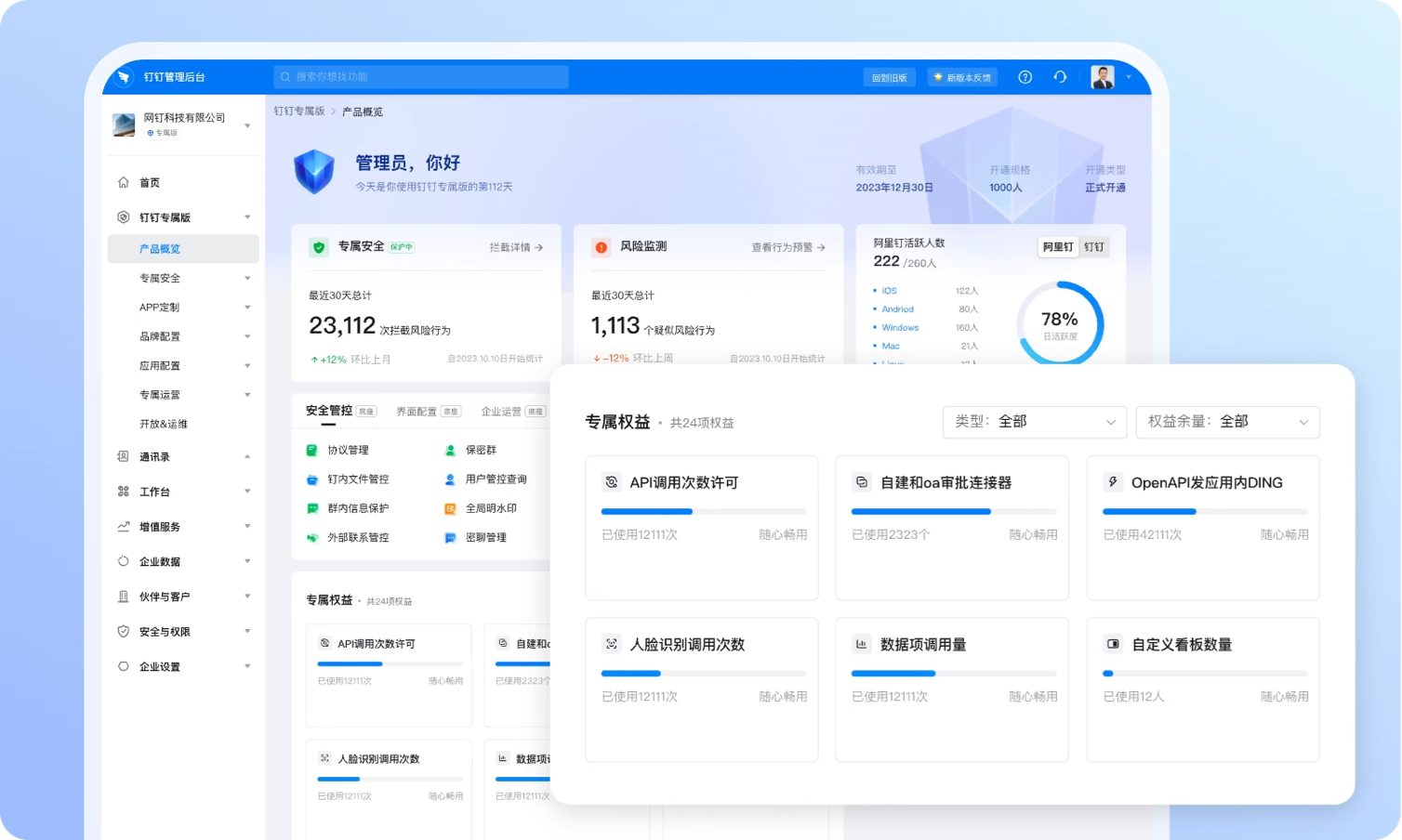The height and width of the screenshot is (840, 1402).
Task: Open the 拦截详情 link
Action: 516,247
